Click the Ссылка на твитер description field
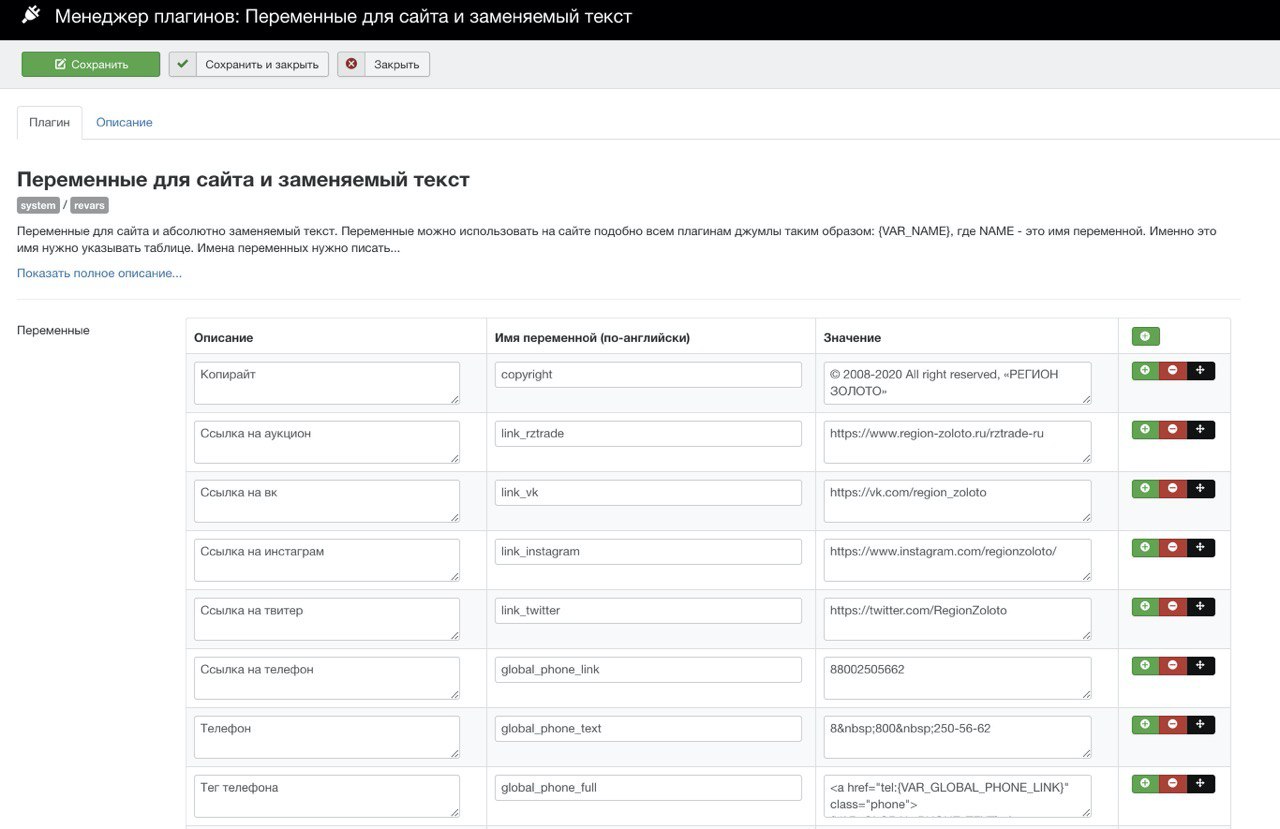This screenshot has height=829, width=1280. (x=327, y=618)
